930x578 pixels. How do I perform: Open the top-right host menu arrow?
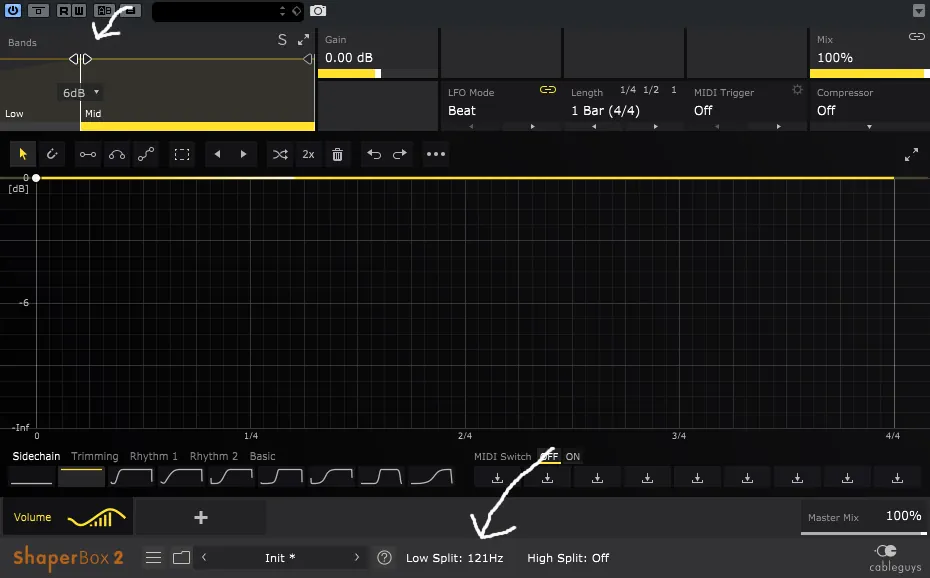918,11
